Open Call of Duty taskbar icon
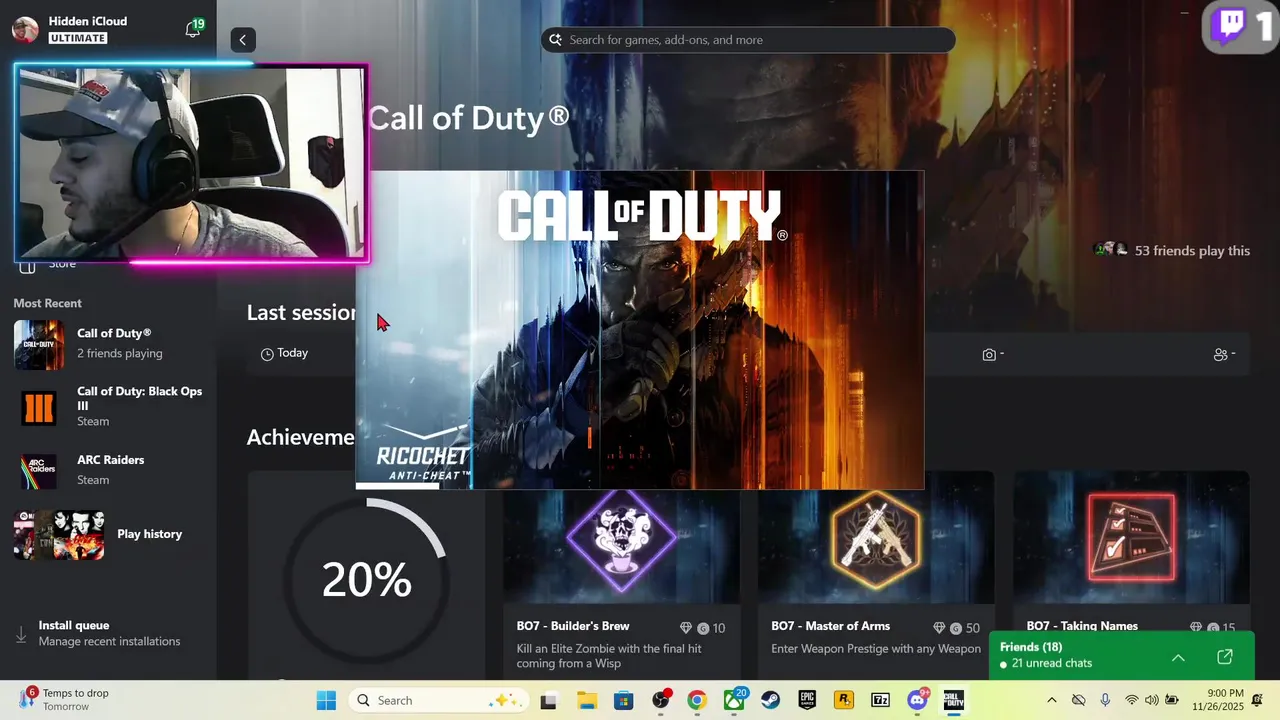This screenshot has width=1280, height=720. 954,701
